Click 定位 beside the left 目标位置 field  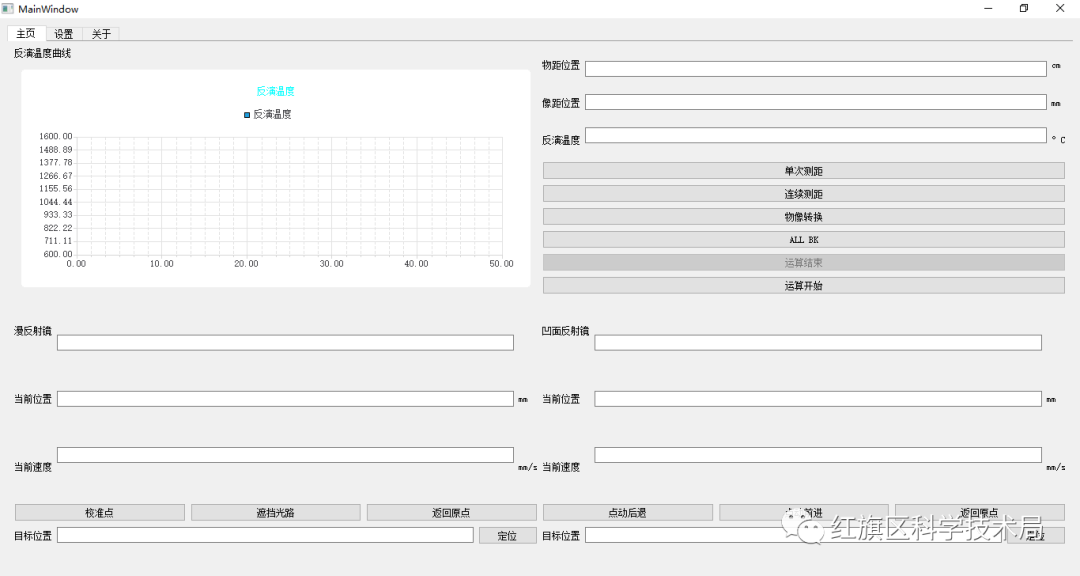[508, 535]
